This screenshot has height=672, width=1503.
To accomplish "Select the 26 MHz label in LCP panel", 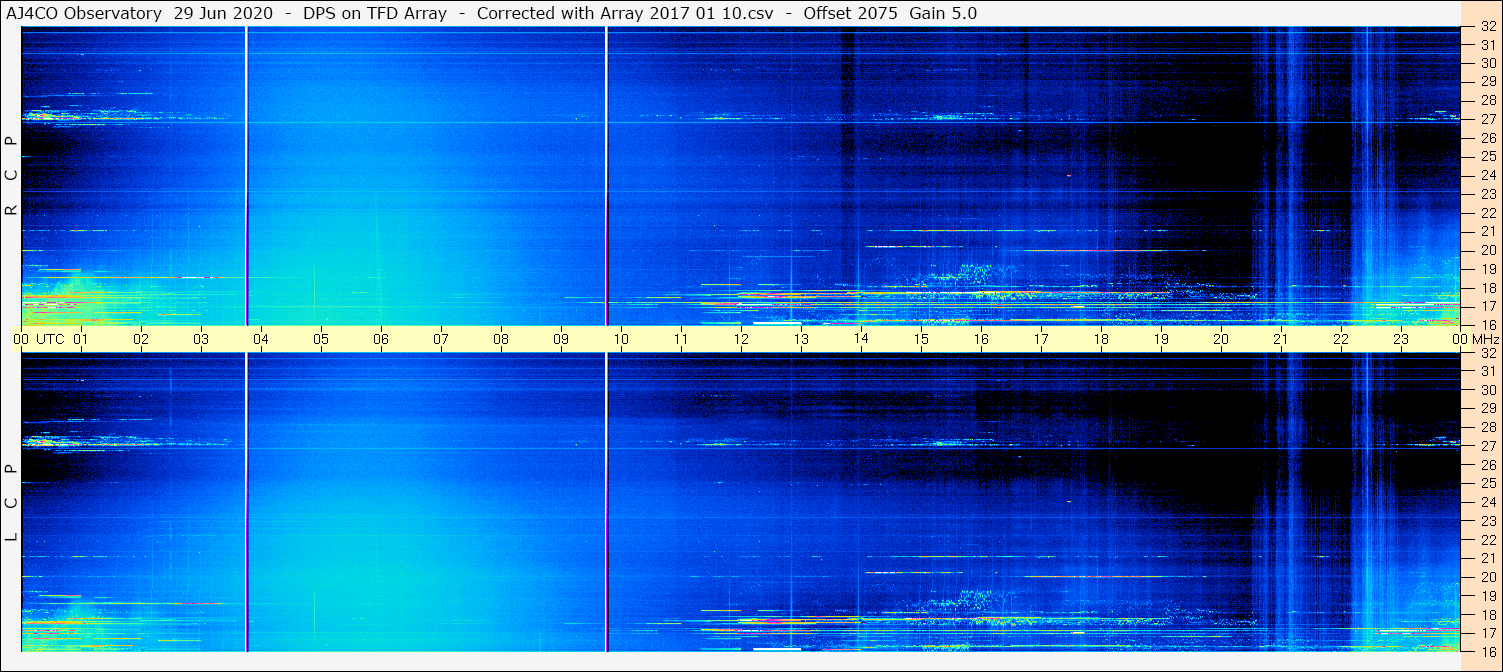I will pos(1487,464).
